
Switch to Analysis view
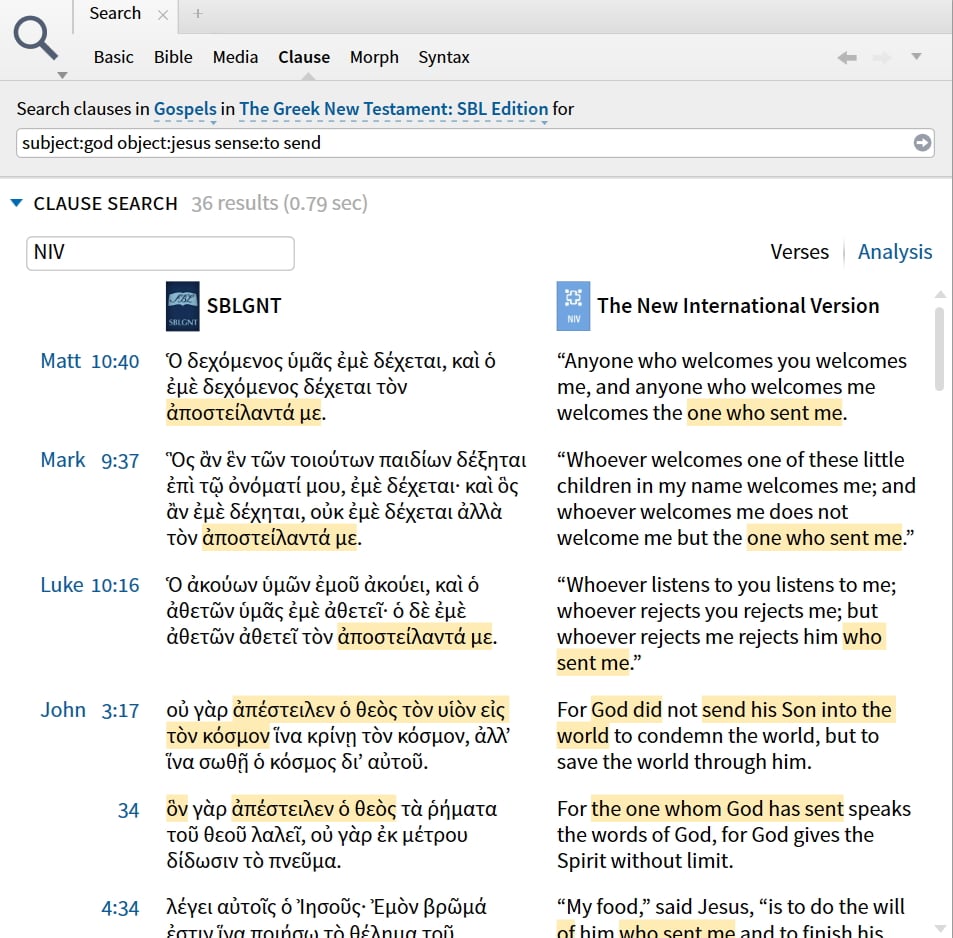click(x=895, y=252)
